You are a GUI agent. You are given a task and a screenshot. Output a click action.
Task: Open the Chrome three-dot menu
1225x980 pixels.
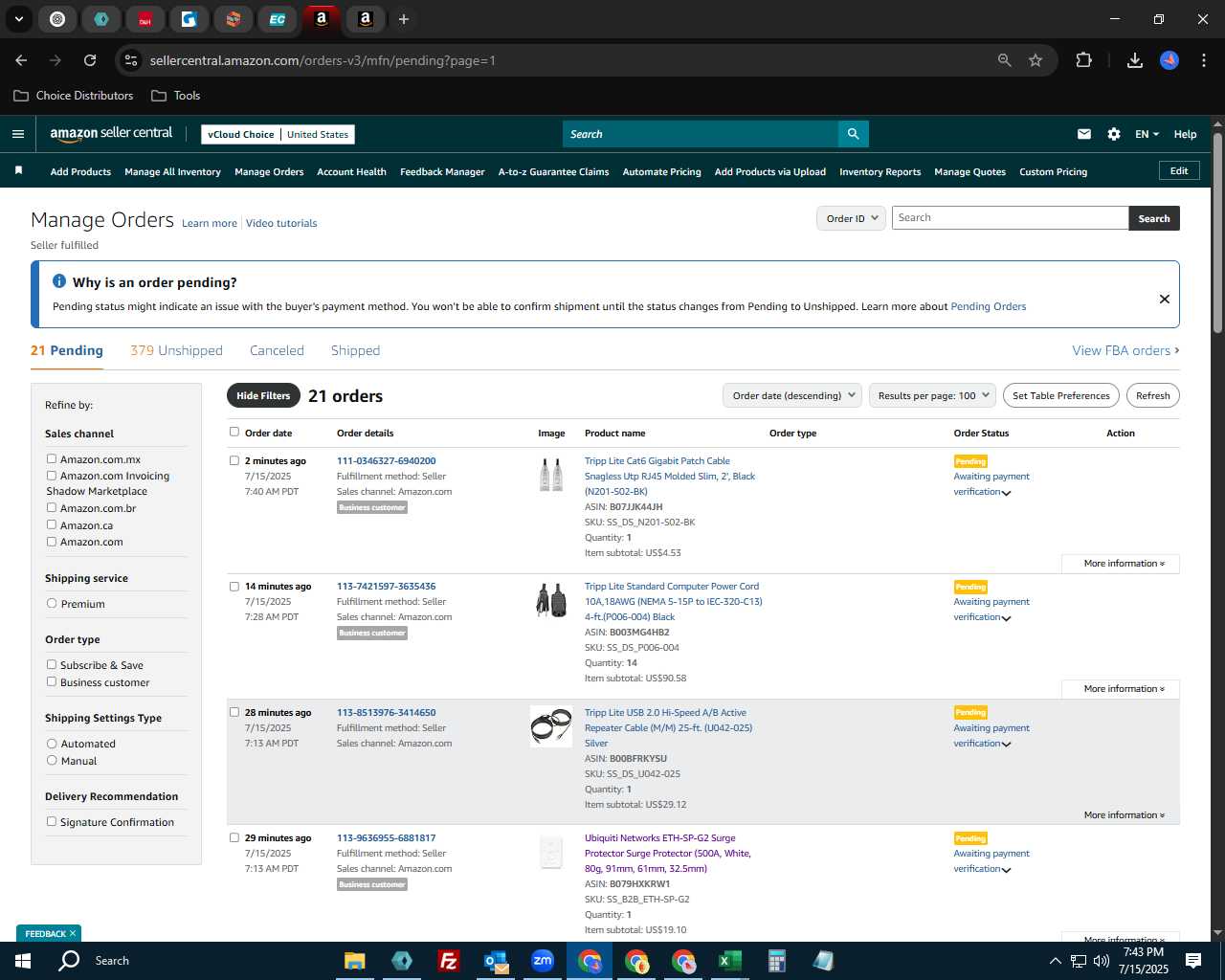point(1202,60)
